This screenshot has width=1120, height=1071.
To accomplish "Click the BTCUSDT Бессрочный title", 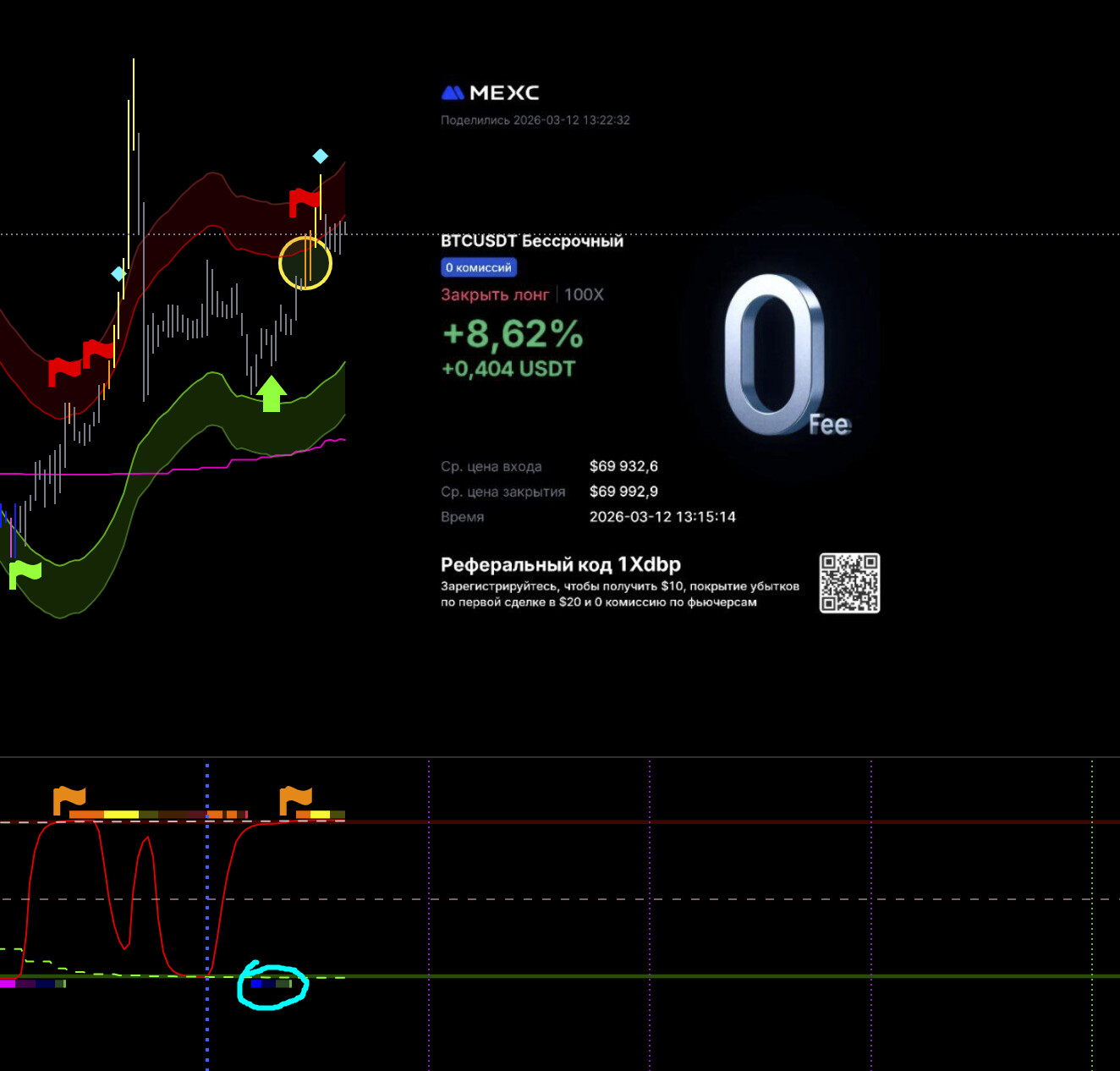I will click(x=532, y=241).
